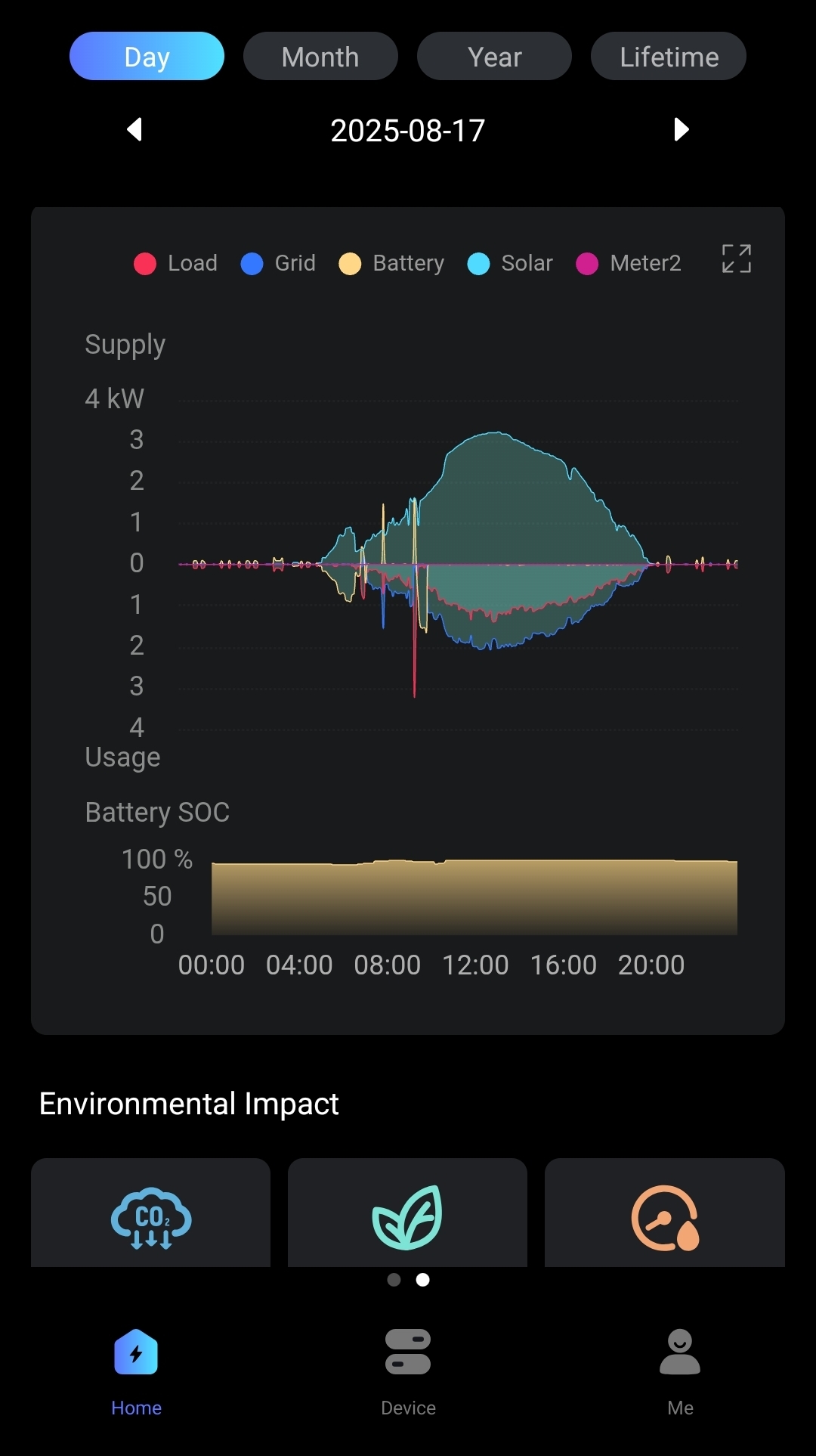Switch to the Month view tab
The height and width of the screenshot is (1456, 816).
pyautogui.click(x=320, y=57)
